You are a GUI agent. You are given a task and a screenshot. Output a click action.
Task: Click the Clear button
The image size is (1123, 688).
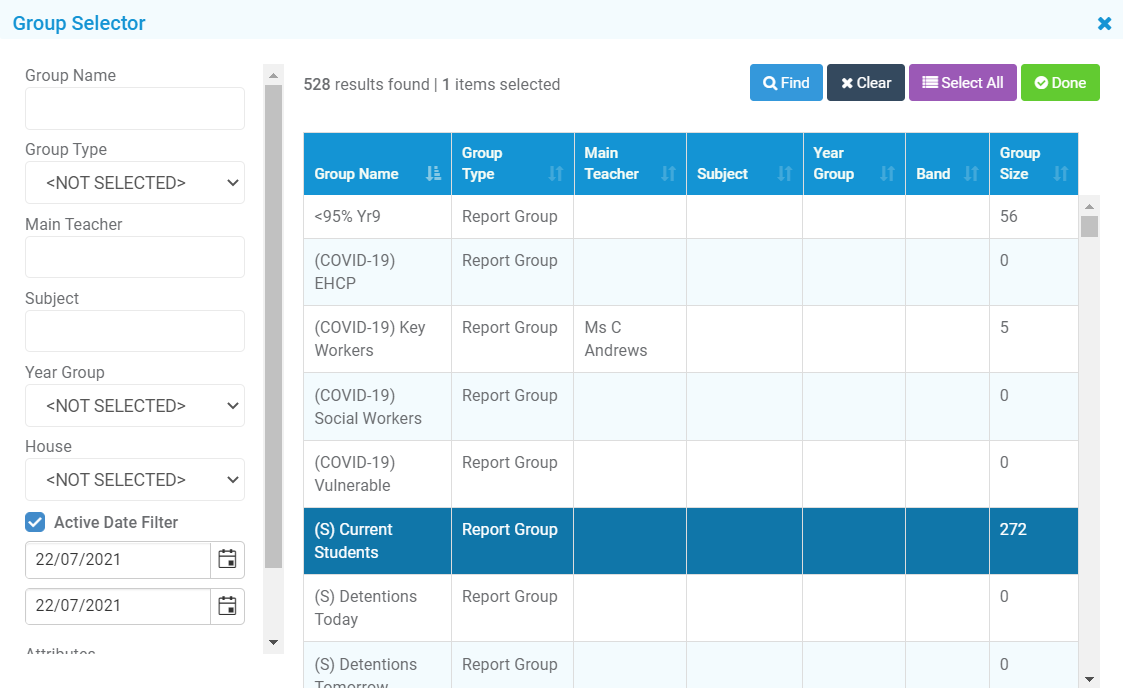tap(865, 82)
